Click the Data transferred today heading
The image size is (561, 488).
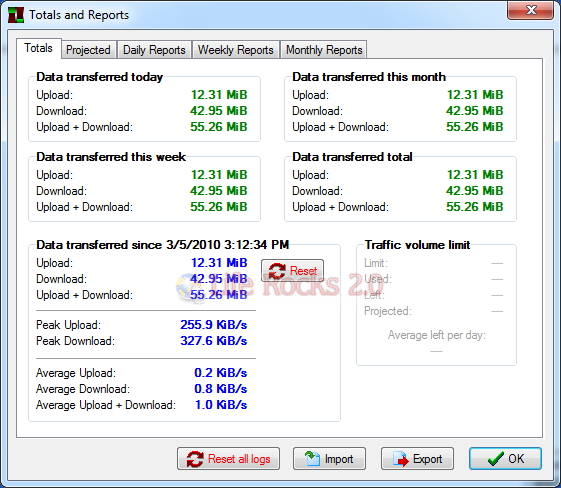[99, 77]
